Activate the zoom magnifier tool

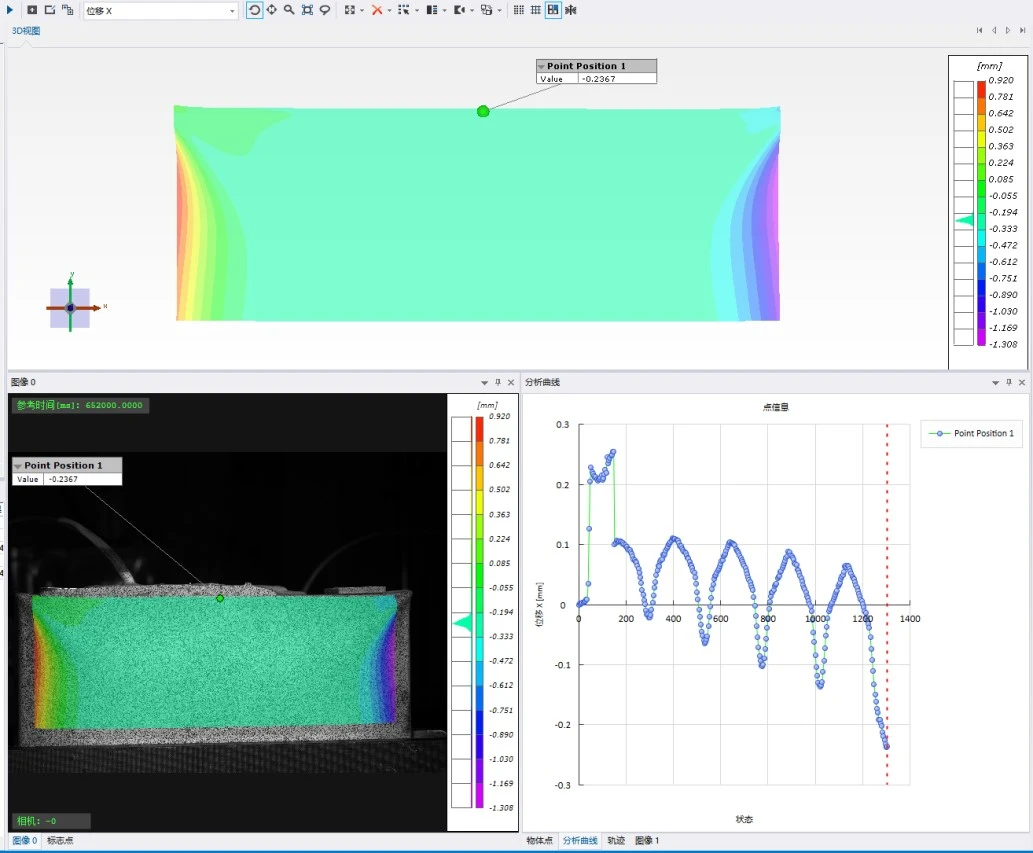coord(289,10)
